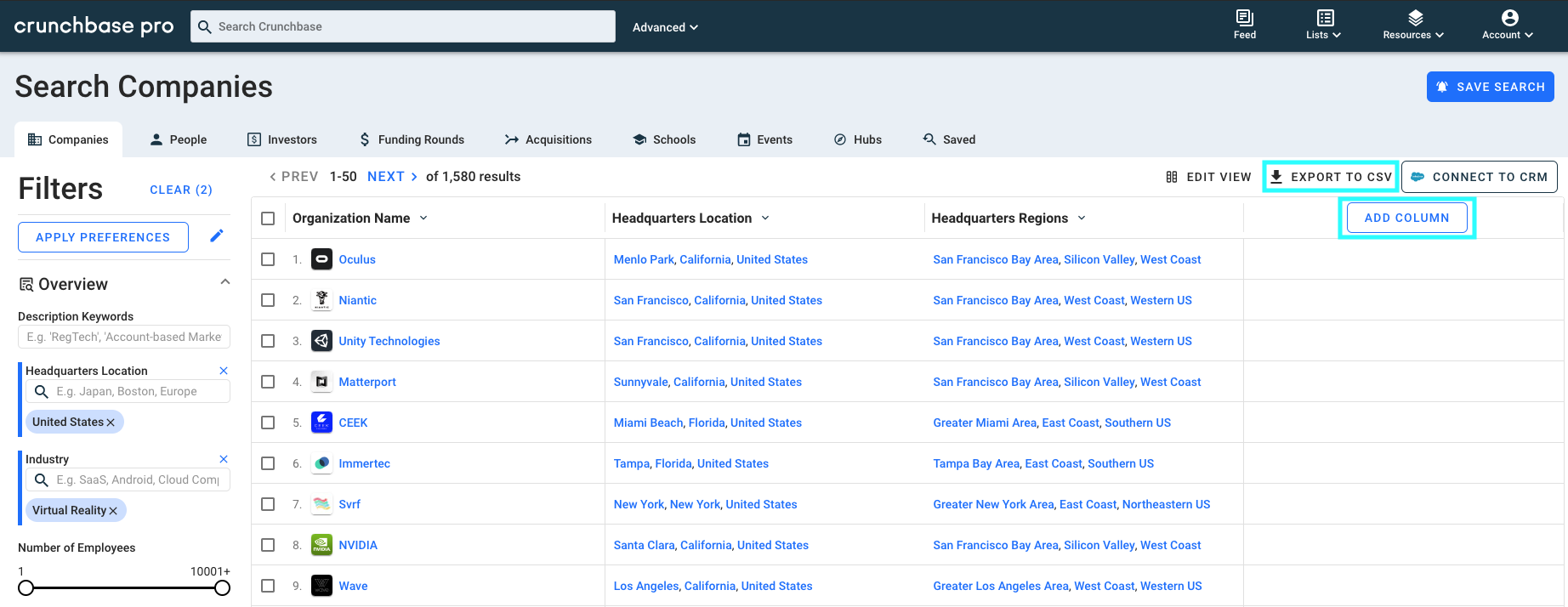Click the search magnifier icon in Crunchbase search
The image size is (1568, 607).
pos(204,26)
